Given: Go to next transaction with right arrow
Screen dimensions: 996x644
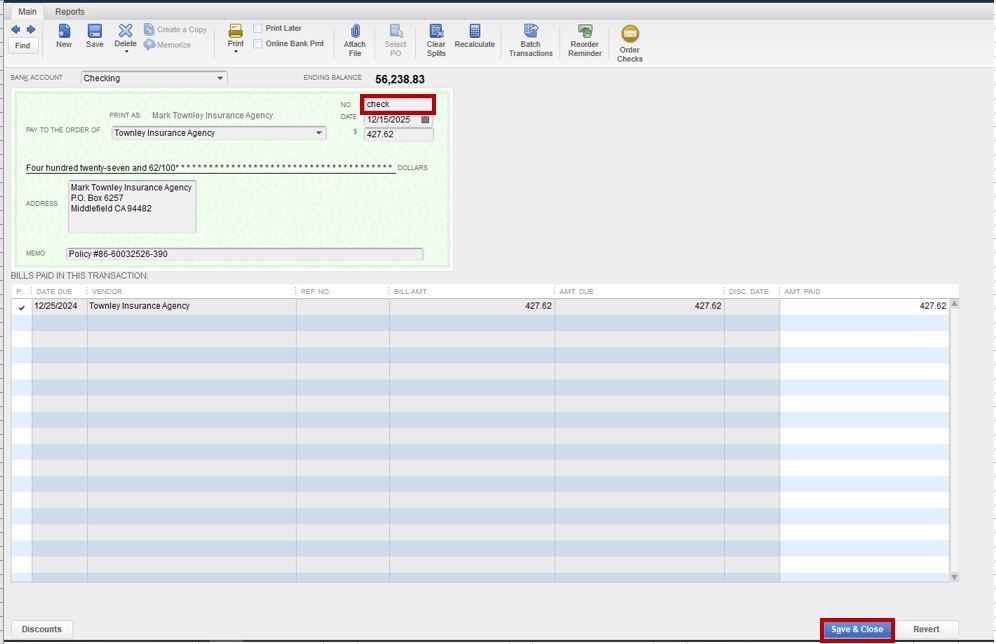Looking at the screenshot, I should point(30,29).
